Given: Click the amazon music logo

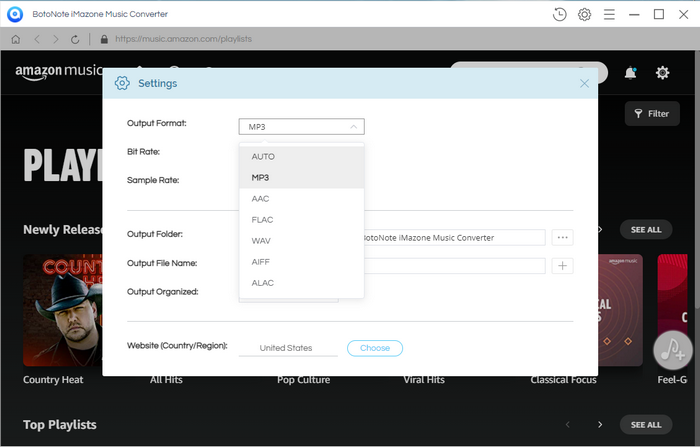Looking at the screenshot, I should (59, 72).
